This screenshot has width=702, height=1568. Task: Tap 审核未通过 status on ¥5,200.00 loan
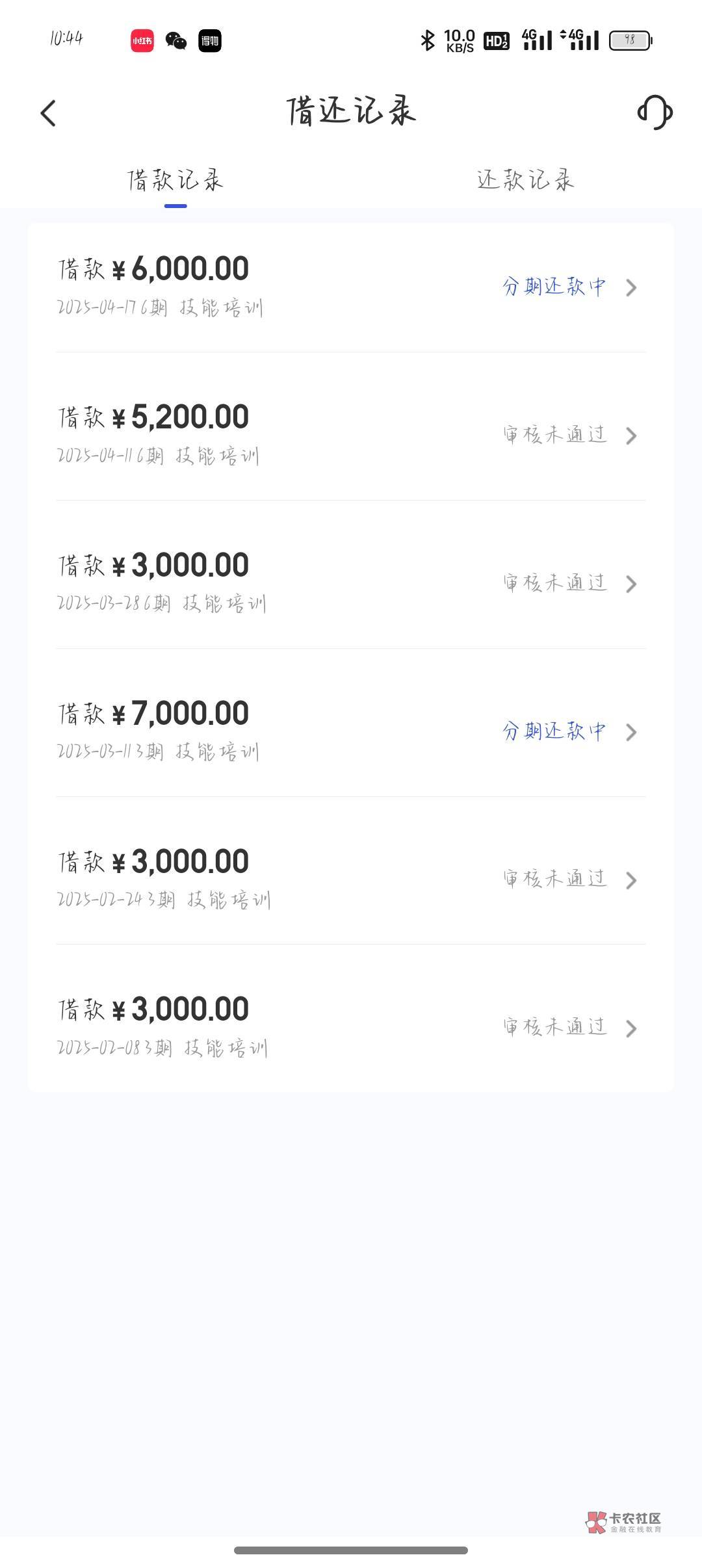[x=555, y=435]
